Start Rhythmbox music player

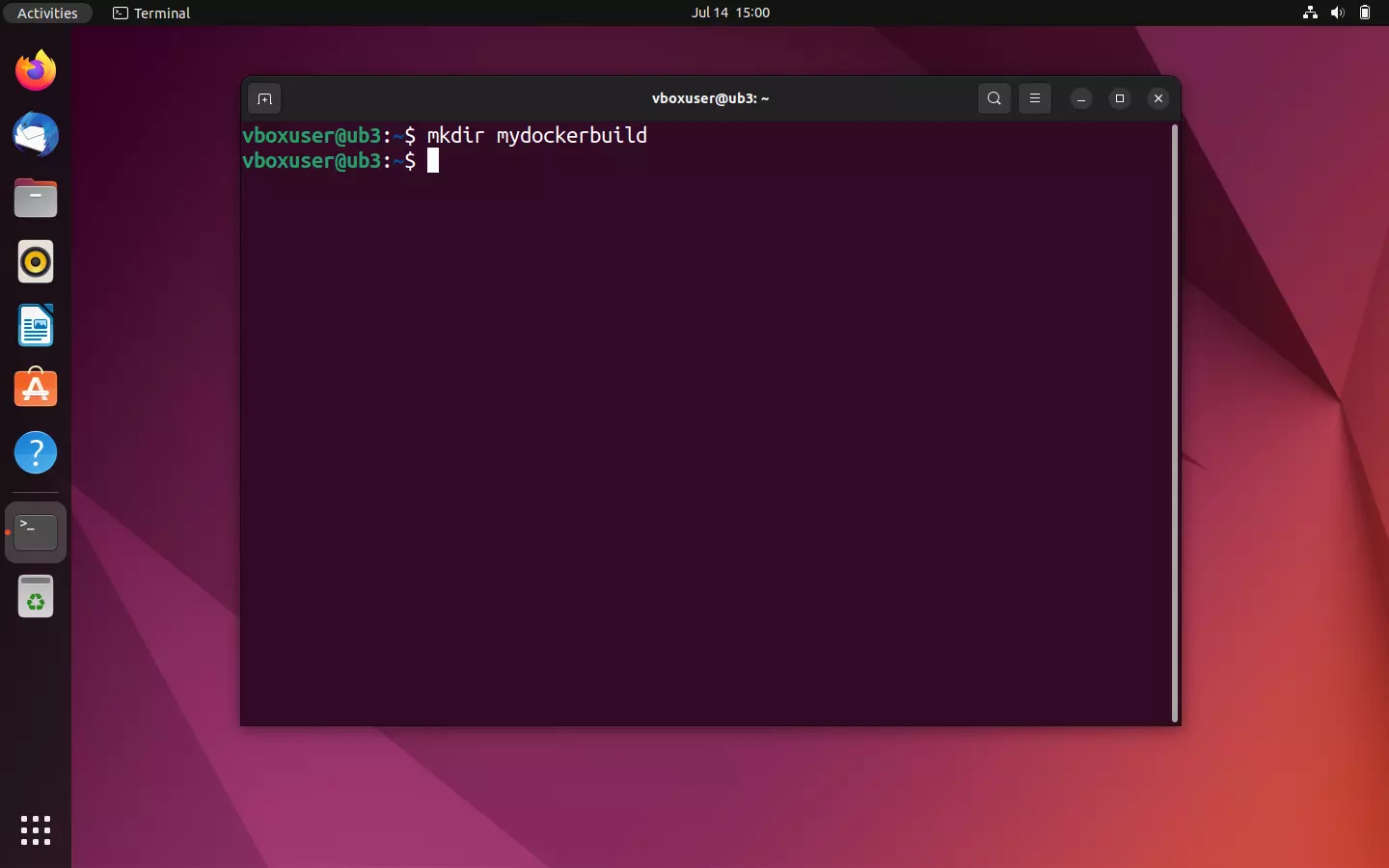(35, 261)
